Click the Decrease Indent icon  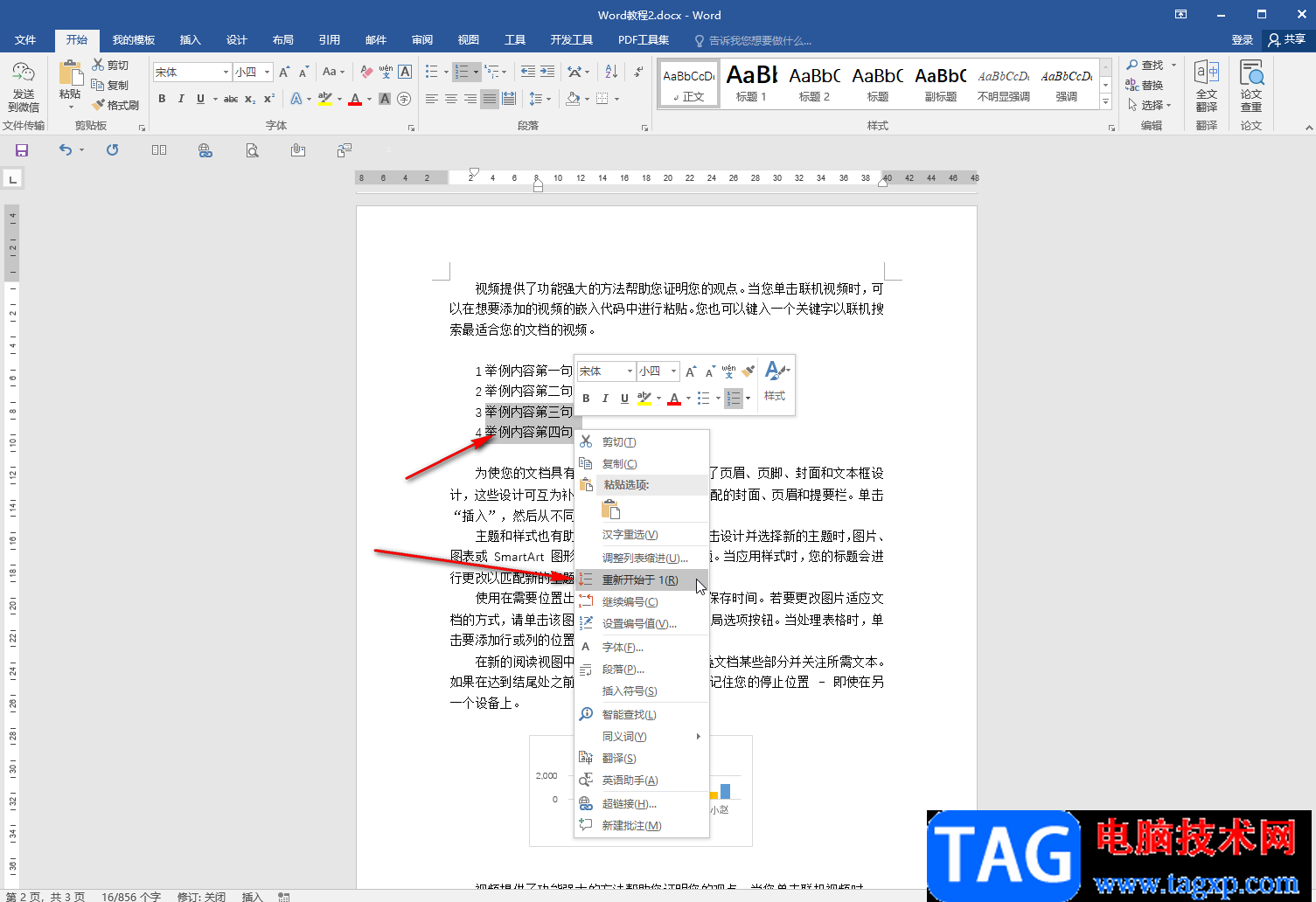pyautogui.click(x=528, y=72)
